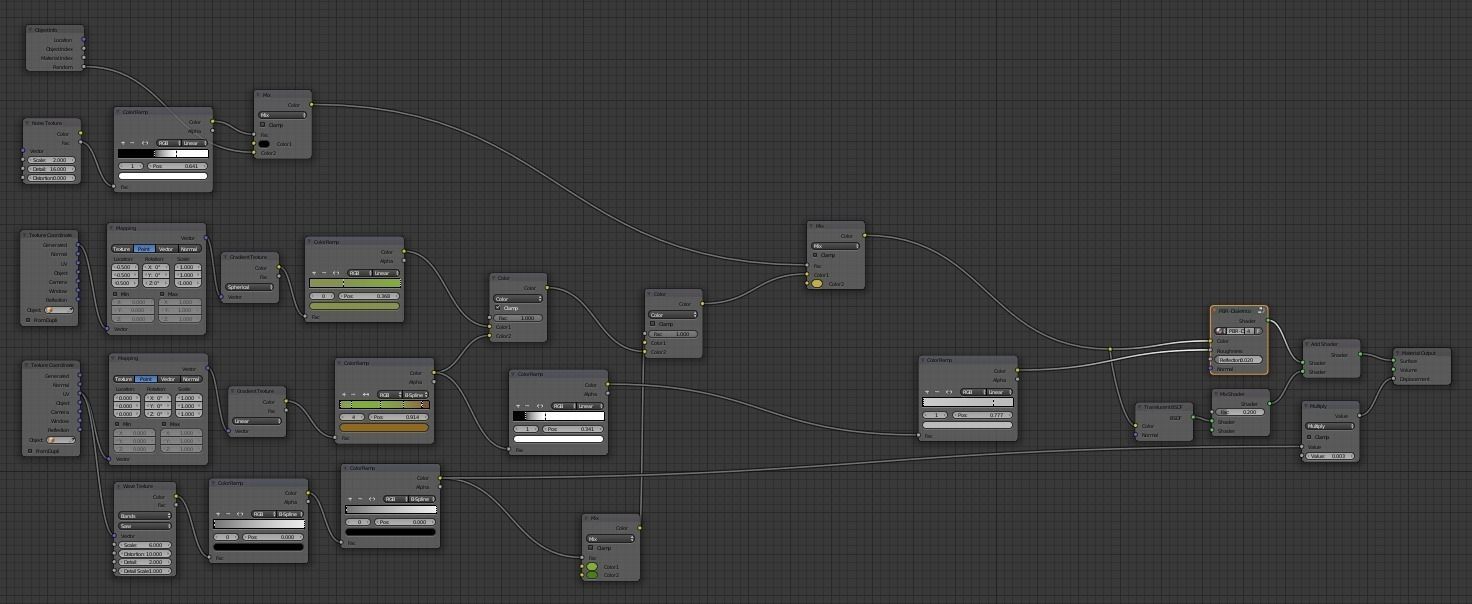Add a color stop in ColorRamp with Pos 0.777
The image size is (1472, 604).
click(x=928, y=392)
